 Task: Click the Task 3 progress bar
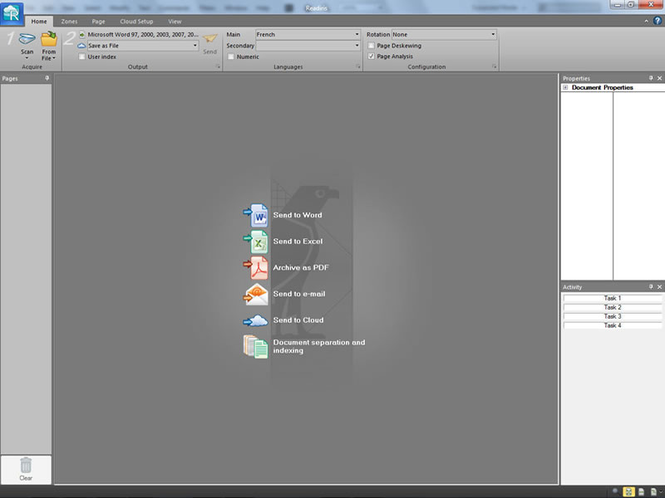(612, 316)
